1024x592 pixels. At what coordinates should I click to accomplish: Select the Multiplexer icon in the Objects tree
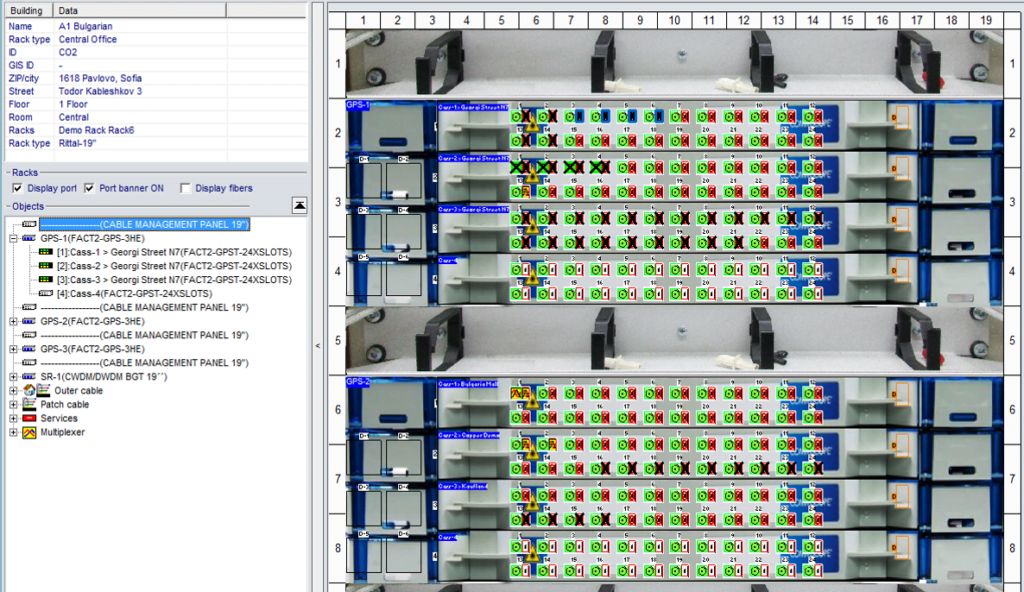(x=29, y=432)
